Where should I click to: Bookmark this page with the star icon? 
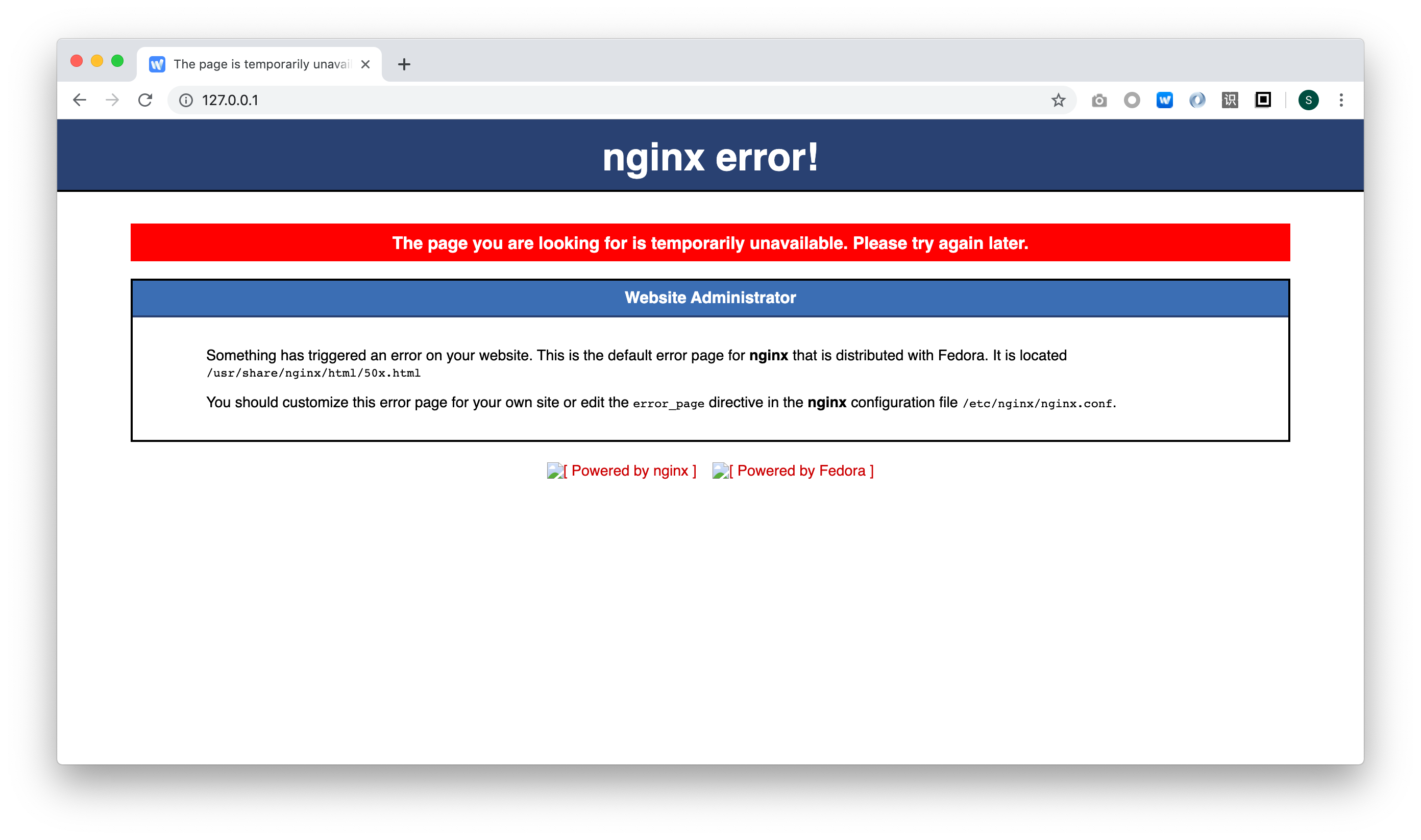coord(1058,100)
